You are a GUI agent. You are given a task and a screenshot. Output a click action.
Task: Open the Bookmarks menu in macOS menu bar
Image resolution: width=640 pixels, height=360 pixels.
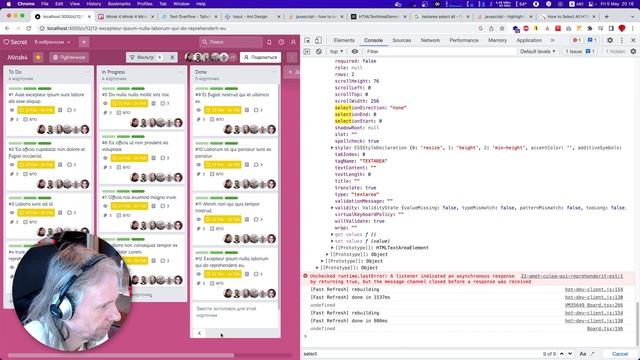(119, 4)
